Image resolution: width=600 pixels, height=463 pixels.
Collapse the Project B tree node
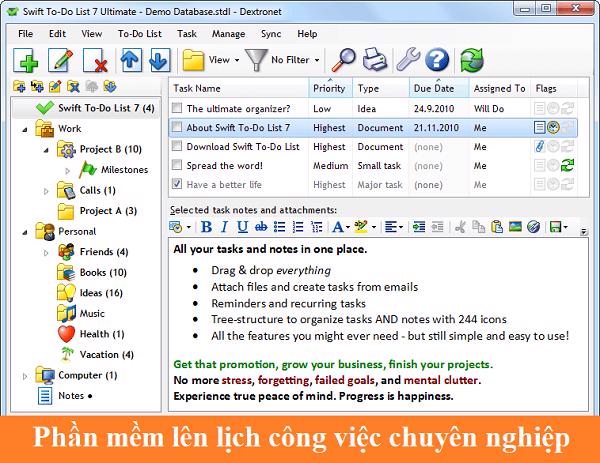[x=46, y=150]
